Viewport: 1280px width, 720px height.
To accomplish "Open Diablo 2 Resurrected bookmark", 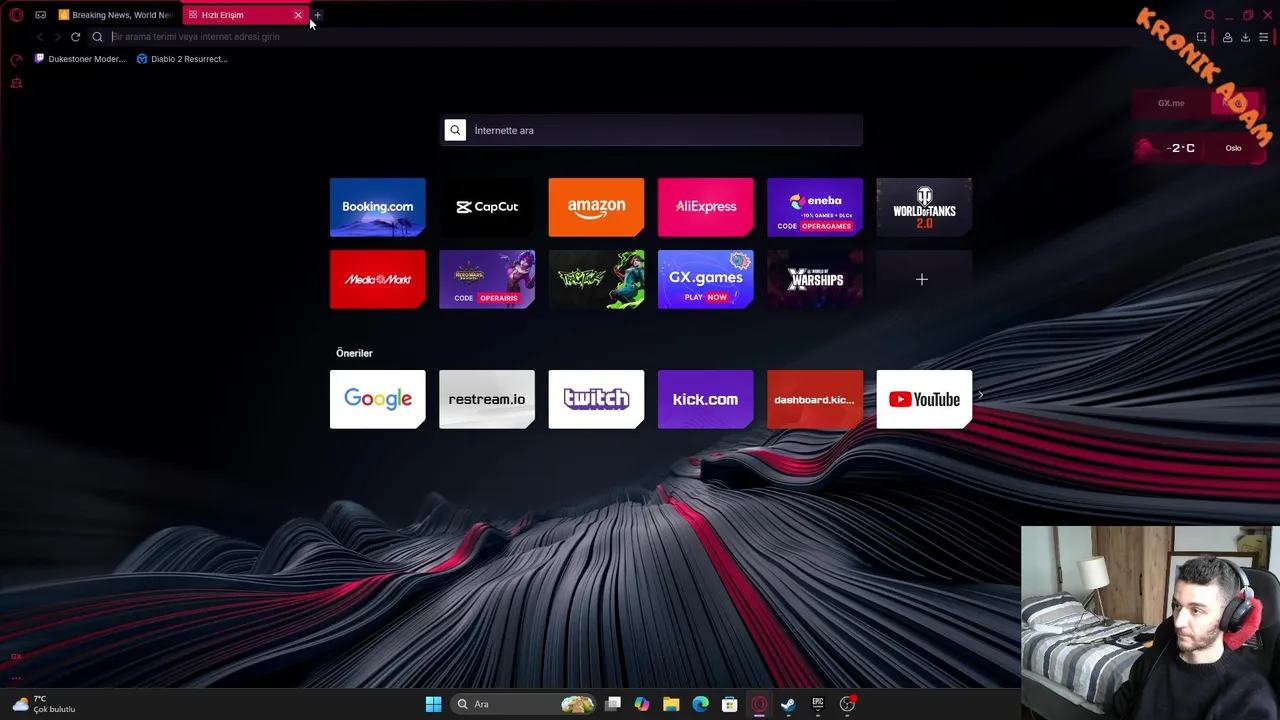I will pyautogui.click(x=182, y=59).
